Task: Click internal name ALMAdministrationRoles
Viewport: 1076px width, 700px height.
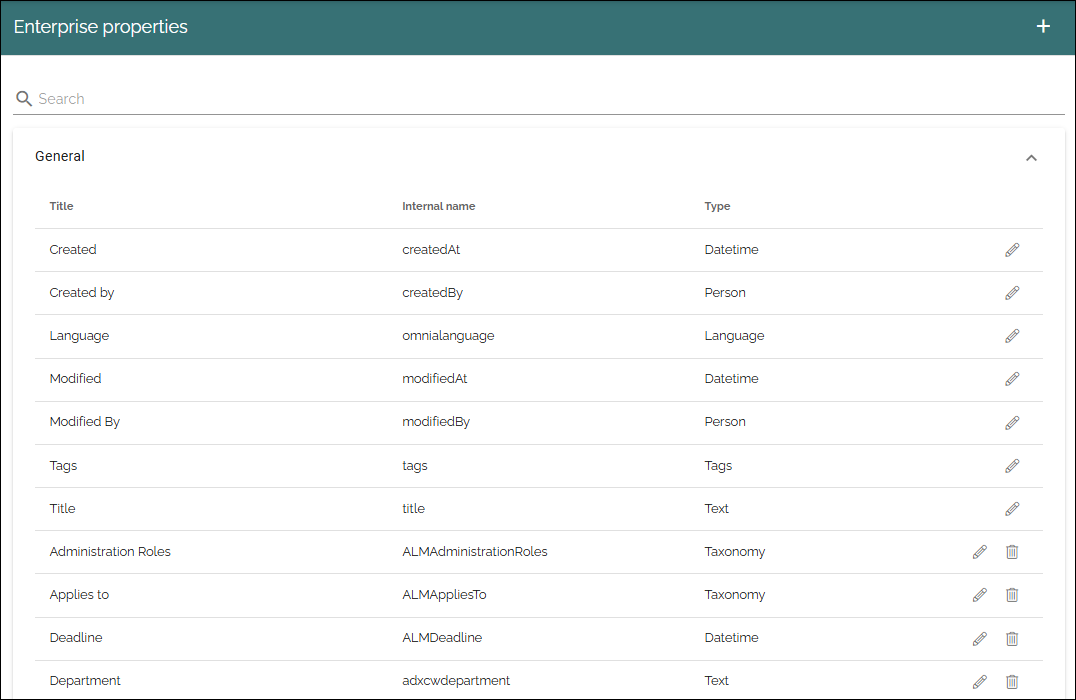Action: [475, 552]
